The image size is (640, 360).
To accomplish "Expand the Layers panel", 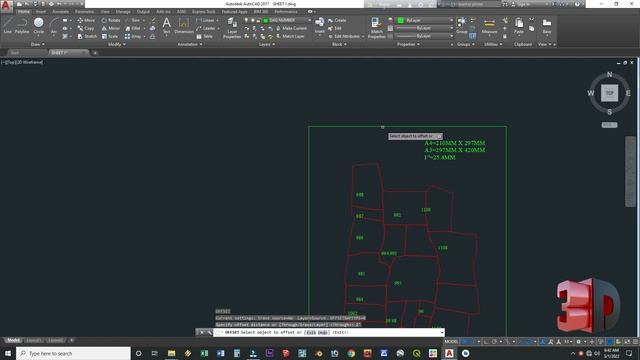I will coord(267,44).
